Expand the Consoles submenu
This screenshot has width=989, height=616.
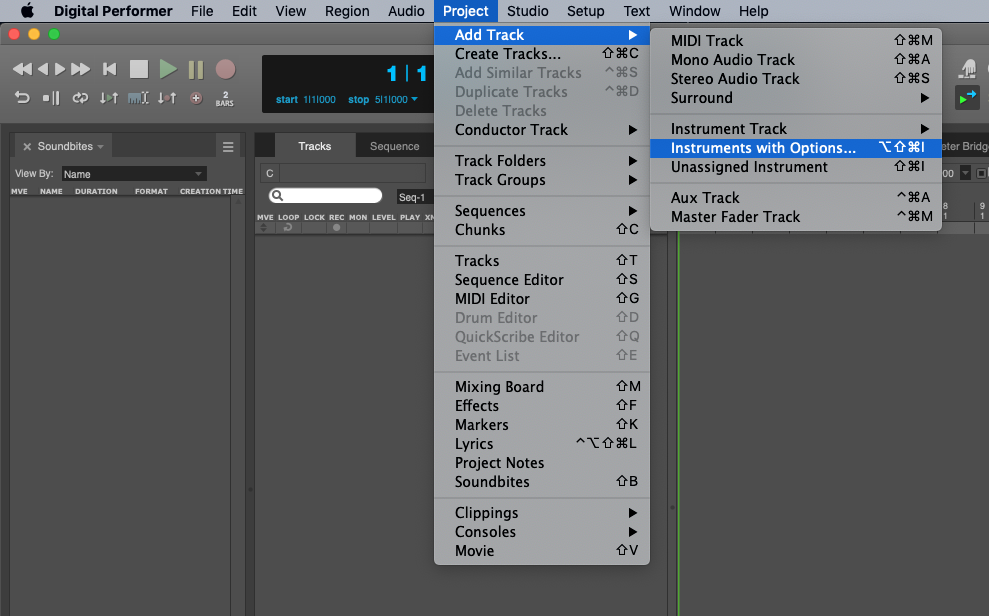tap(542, 532)
